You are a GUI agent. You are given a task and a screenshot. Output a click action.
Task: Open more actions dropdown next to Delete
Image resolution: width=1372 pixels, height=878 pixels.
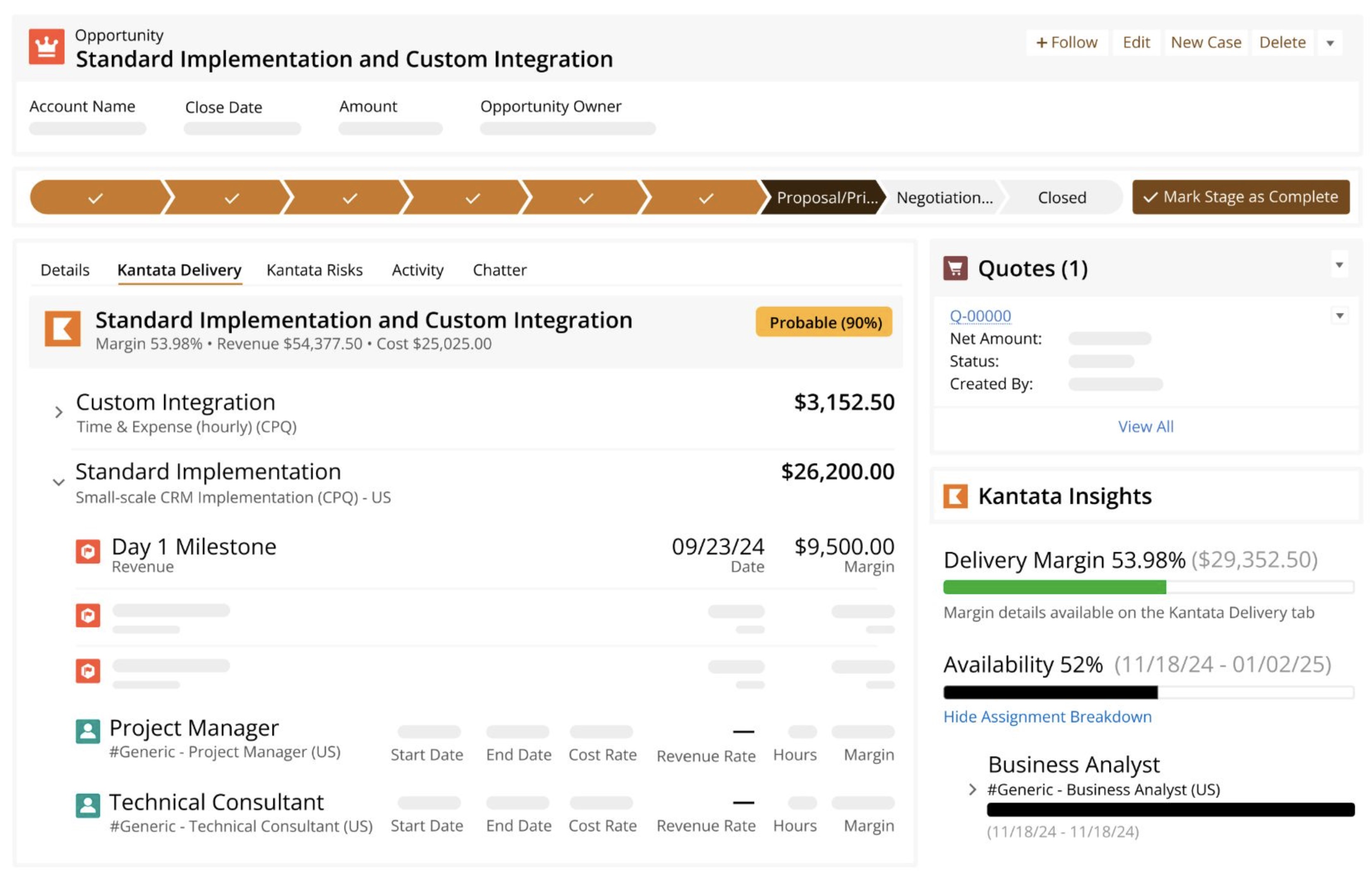1330,43
